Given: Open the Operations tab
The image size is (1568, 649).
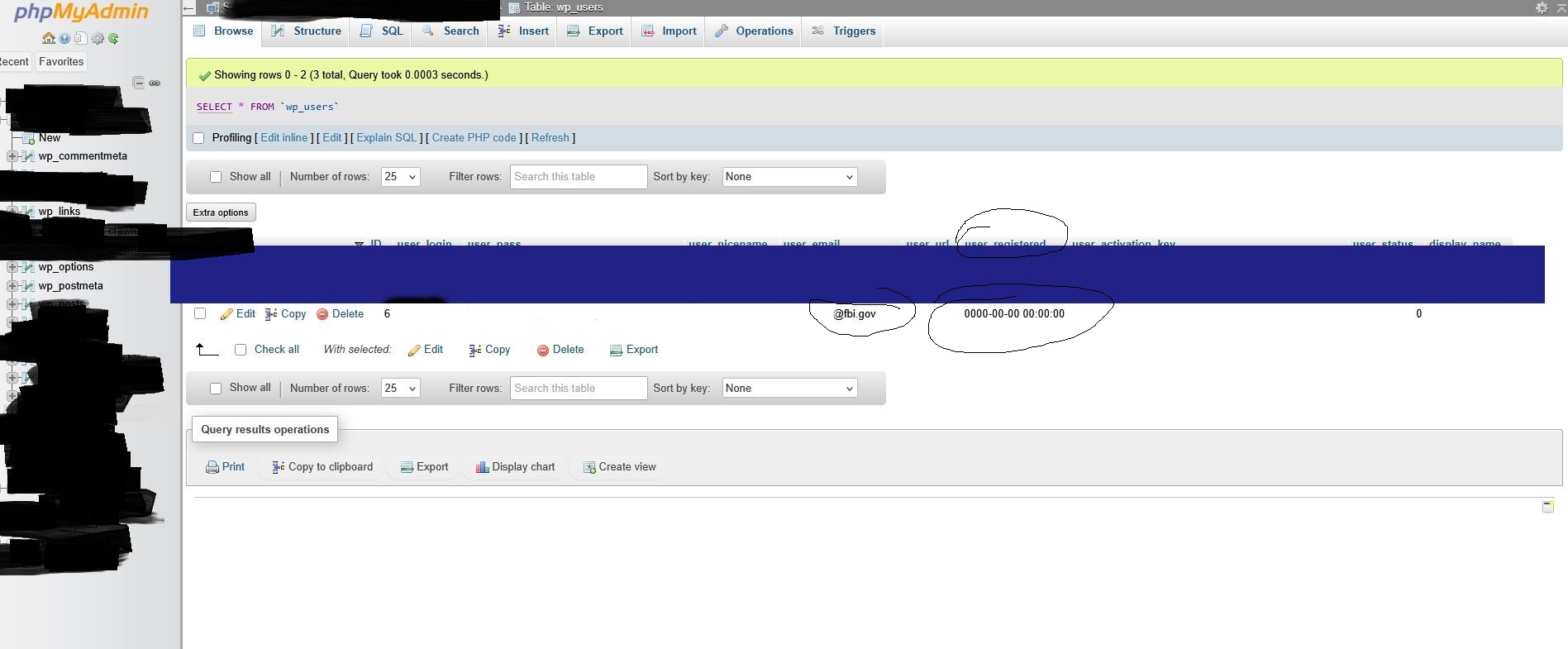Looking at the screenshot, I should [x=754, y=31].
